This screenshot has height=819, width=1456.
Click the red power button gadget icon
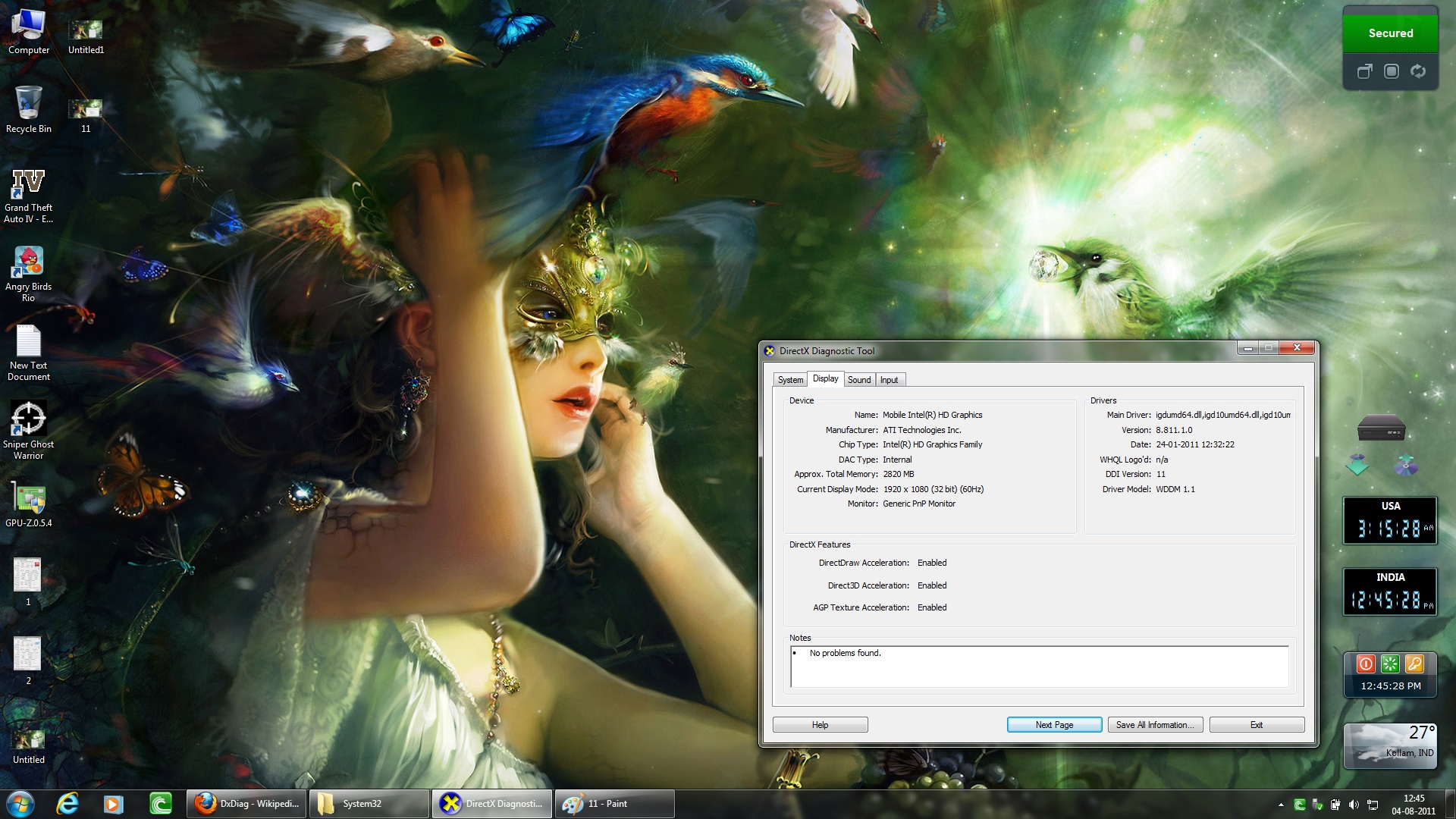[1366, 664]
